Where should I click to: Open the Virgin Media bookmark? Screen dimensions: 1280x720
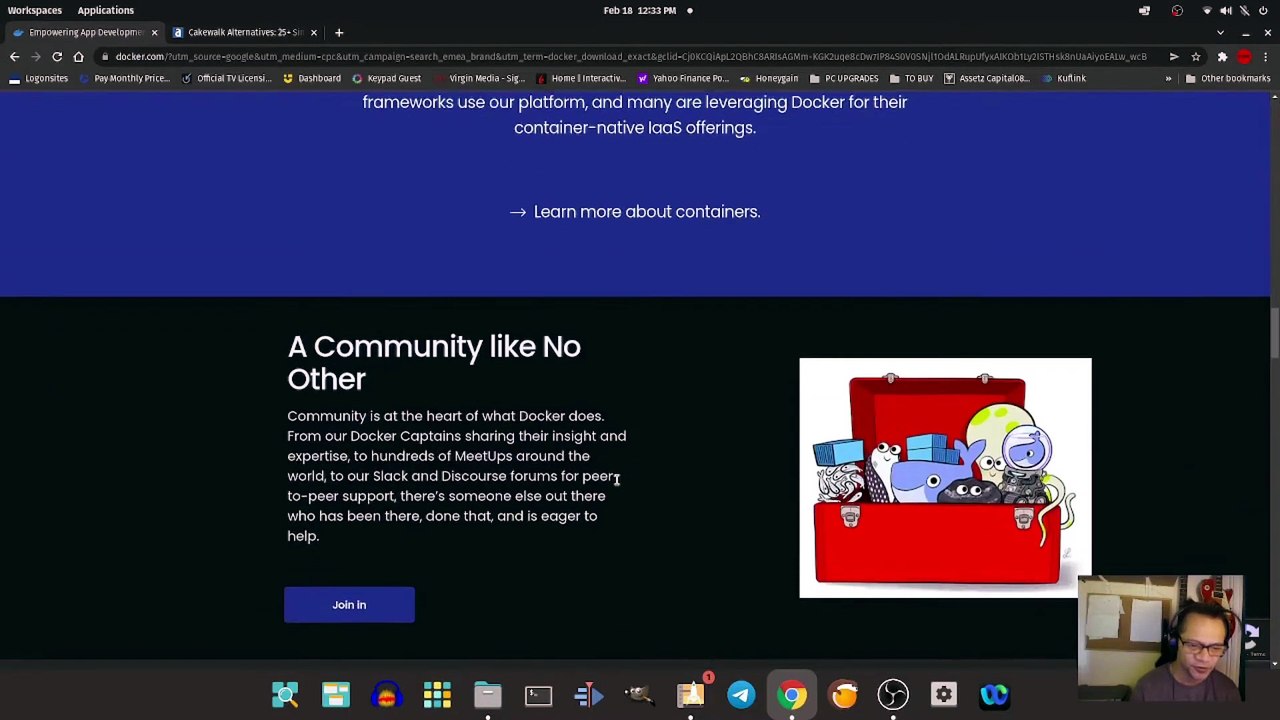(x=479, y=78)
